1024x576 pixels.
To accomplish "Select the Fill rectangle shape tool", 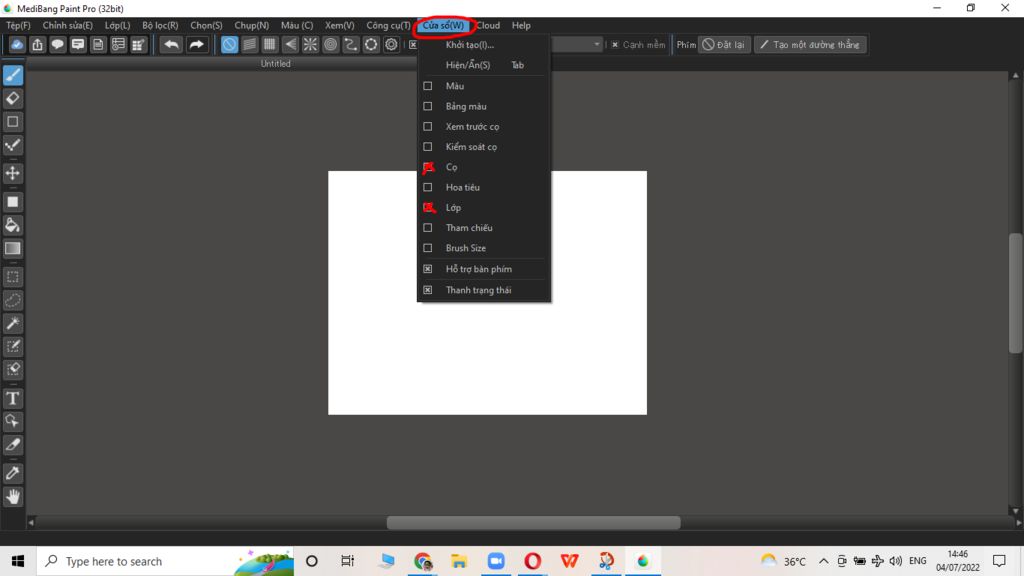I will click(13, 202).
